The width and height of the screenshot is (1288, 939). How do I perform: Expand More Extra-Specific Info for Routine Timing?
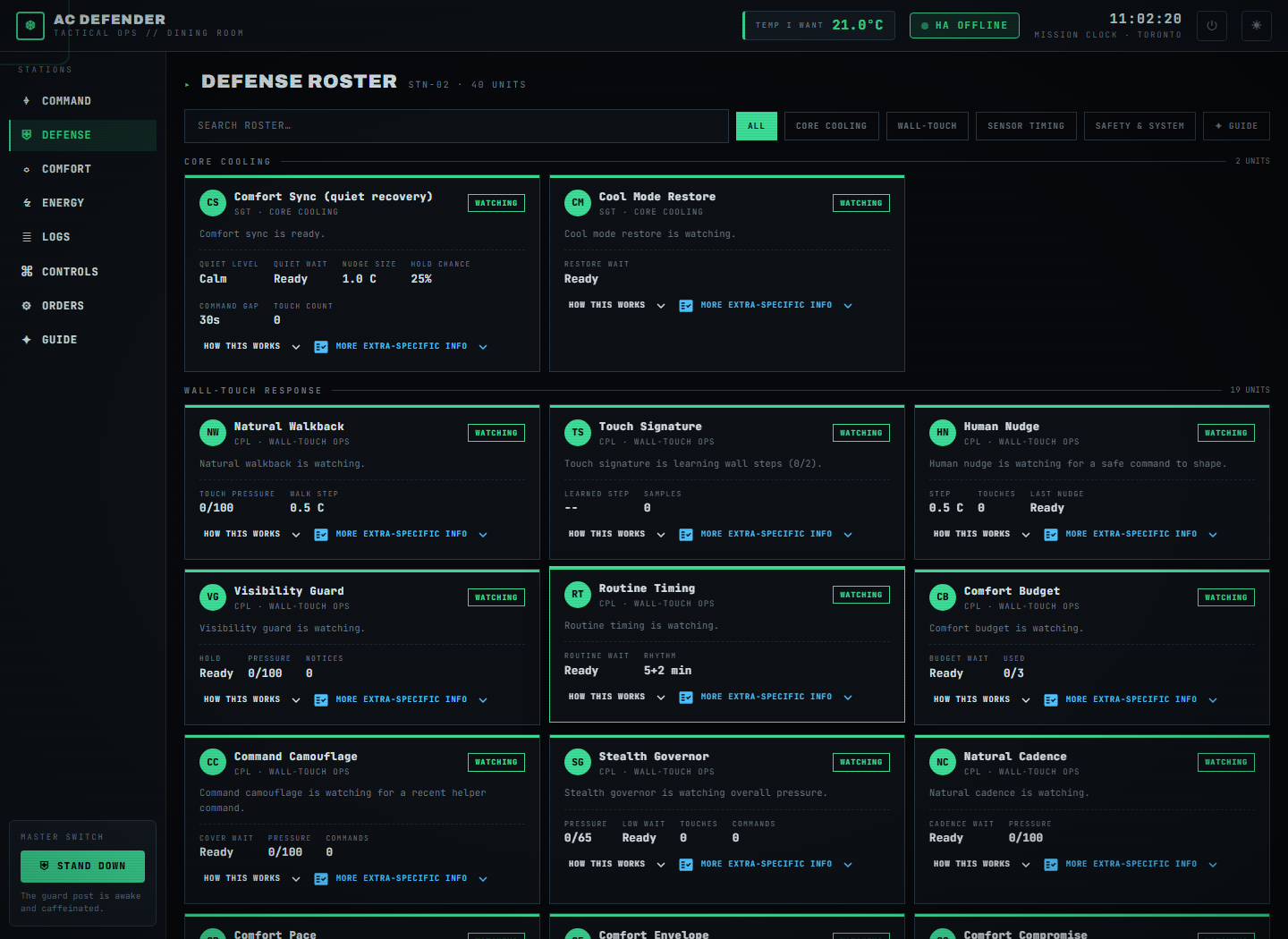(766, 698)
